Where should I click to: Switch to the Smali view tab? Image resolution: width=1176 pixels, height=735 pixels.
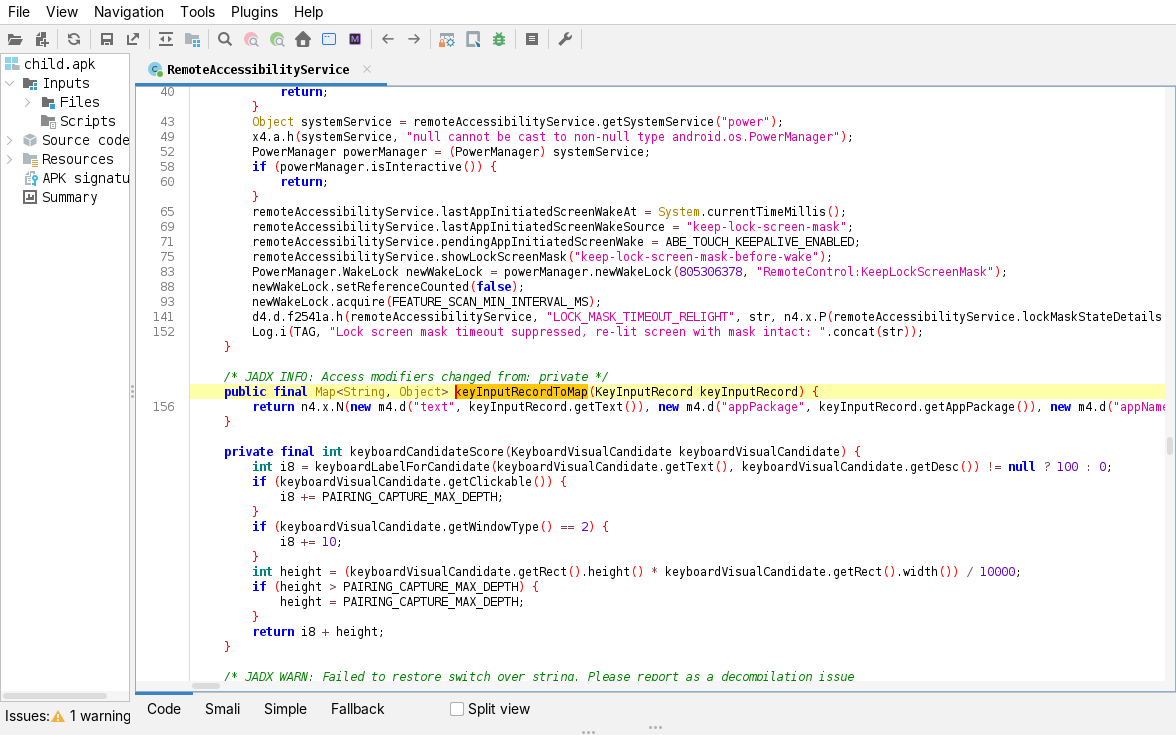[223, 709]
